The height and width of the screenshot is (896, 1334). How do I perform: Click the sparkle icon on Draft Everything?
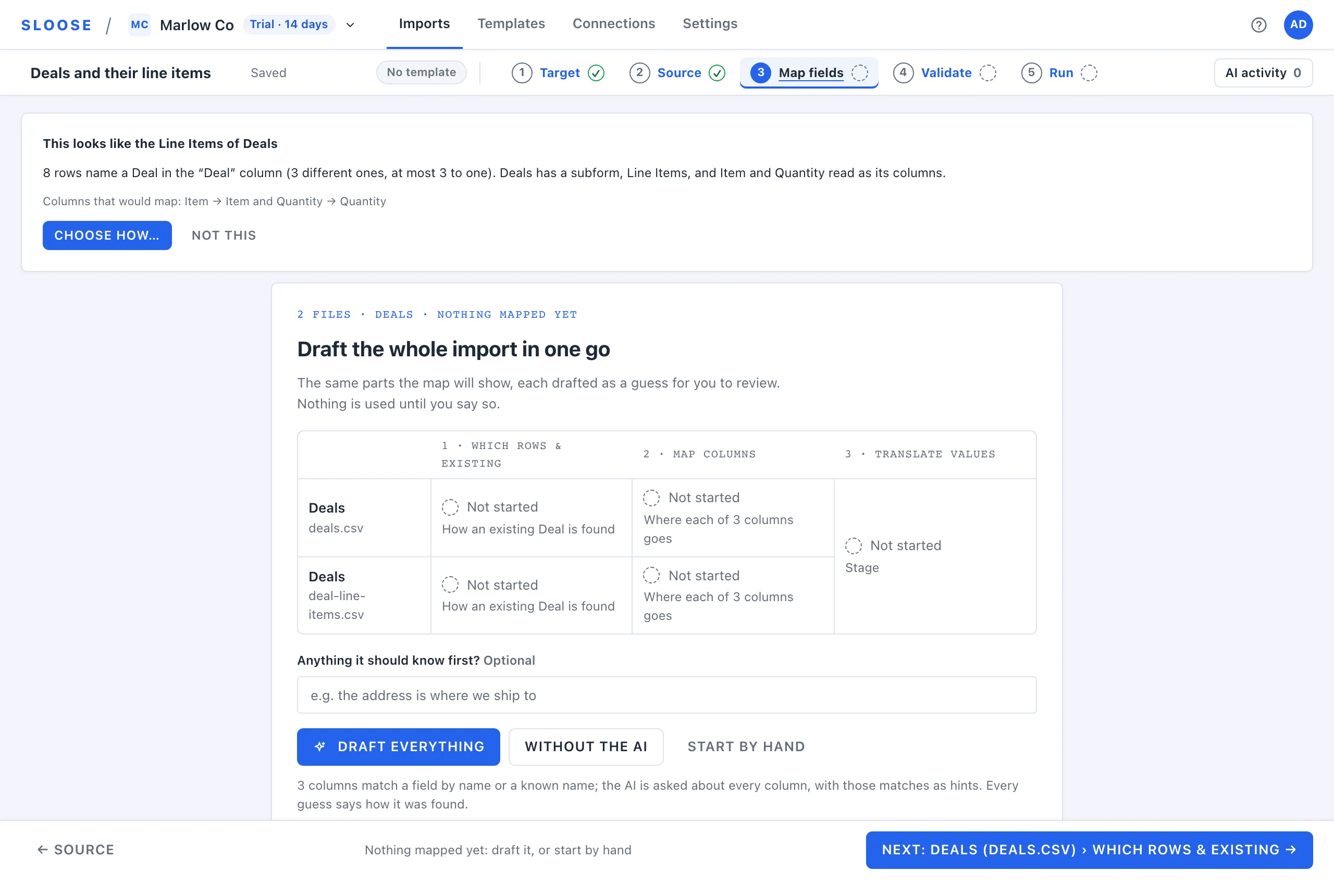(320, 746)
